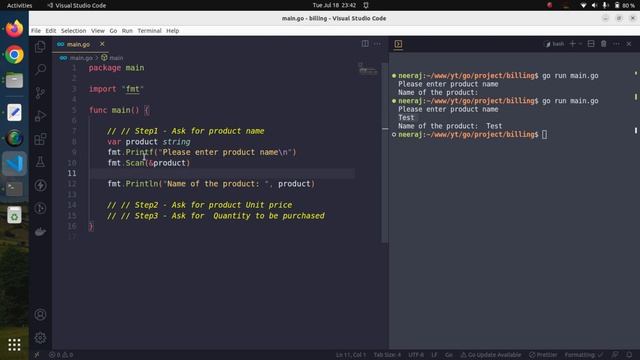640x360 pixels.
Task: Click the Formatting status item
Action: [584, 355]
